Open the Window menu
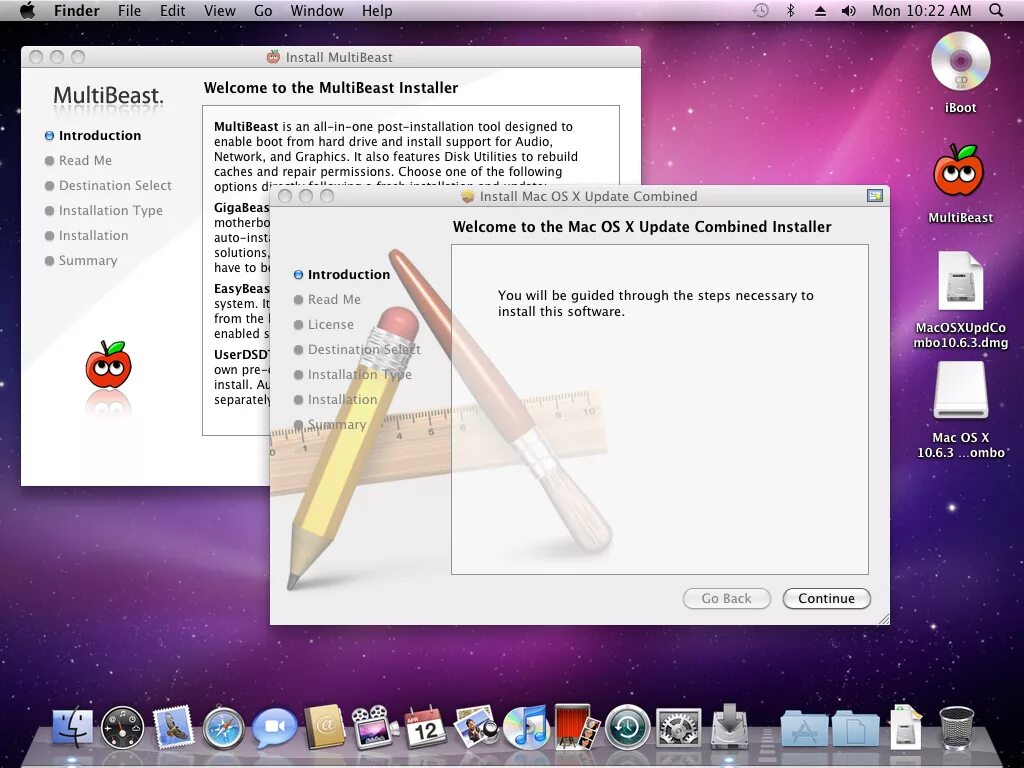This screenshot has height=768, width=1024. pyautogui.click(x=317, y=10)
